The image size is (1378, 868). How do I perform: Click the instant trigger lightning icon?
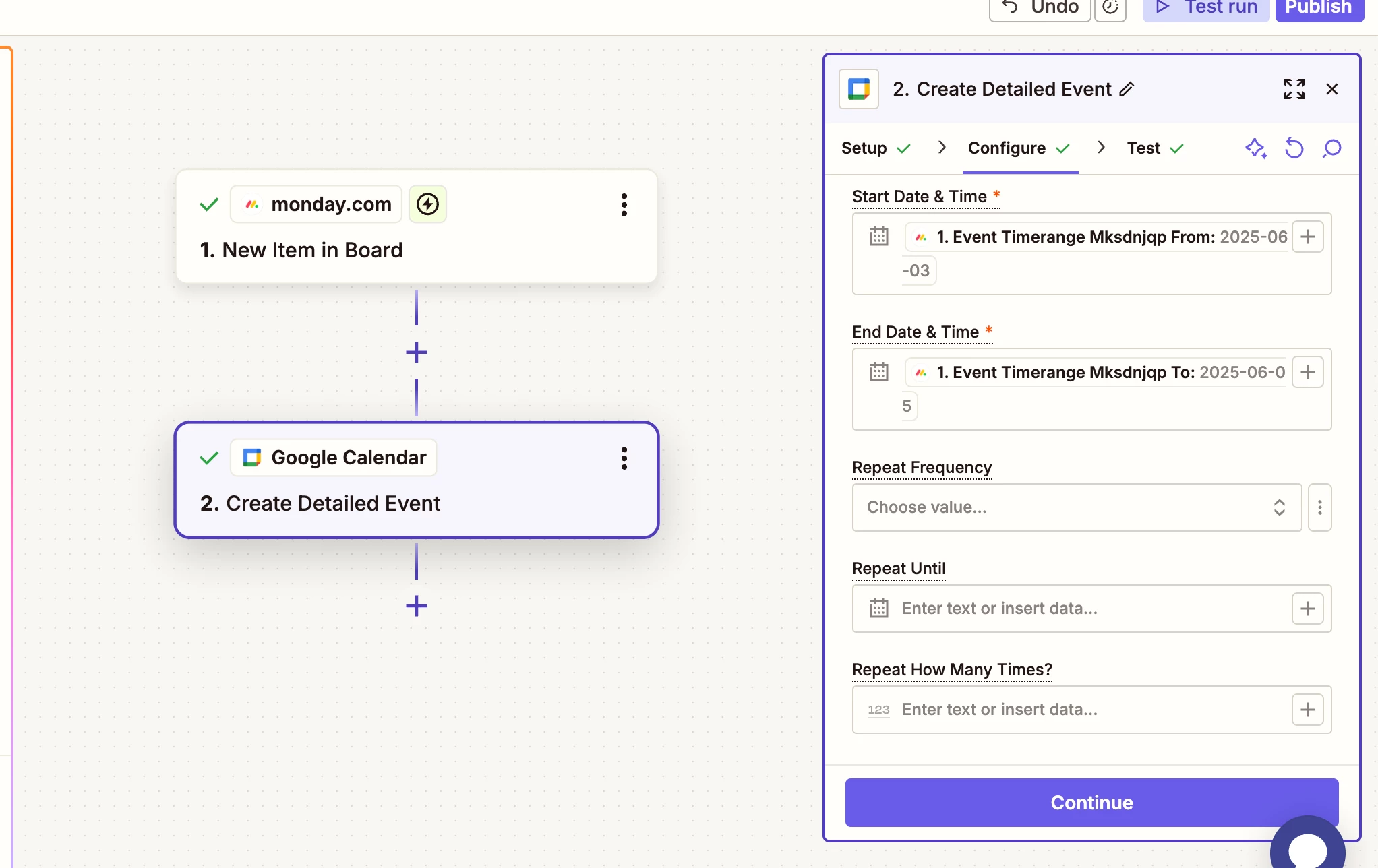(x=427, y=204)
